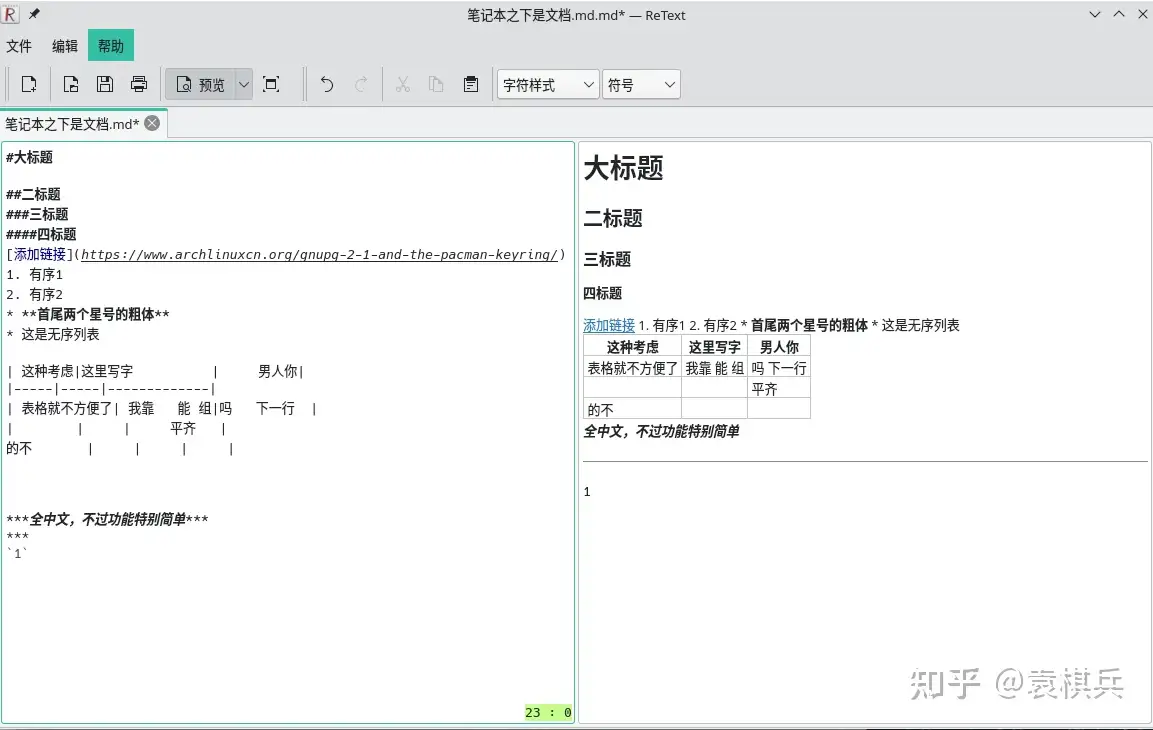The width and height of the screenshot is (1153, 730).
Task: Click the 1. 有序1 line in editor
Action: pyautogui.click(x=35, y=274)
